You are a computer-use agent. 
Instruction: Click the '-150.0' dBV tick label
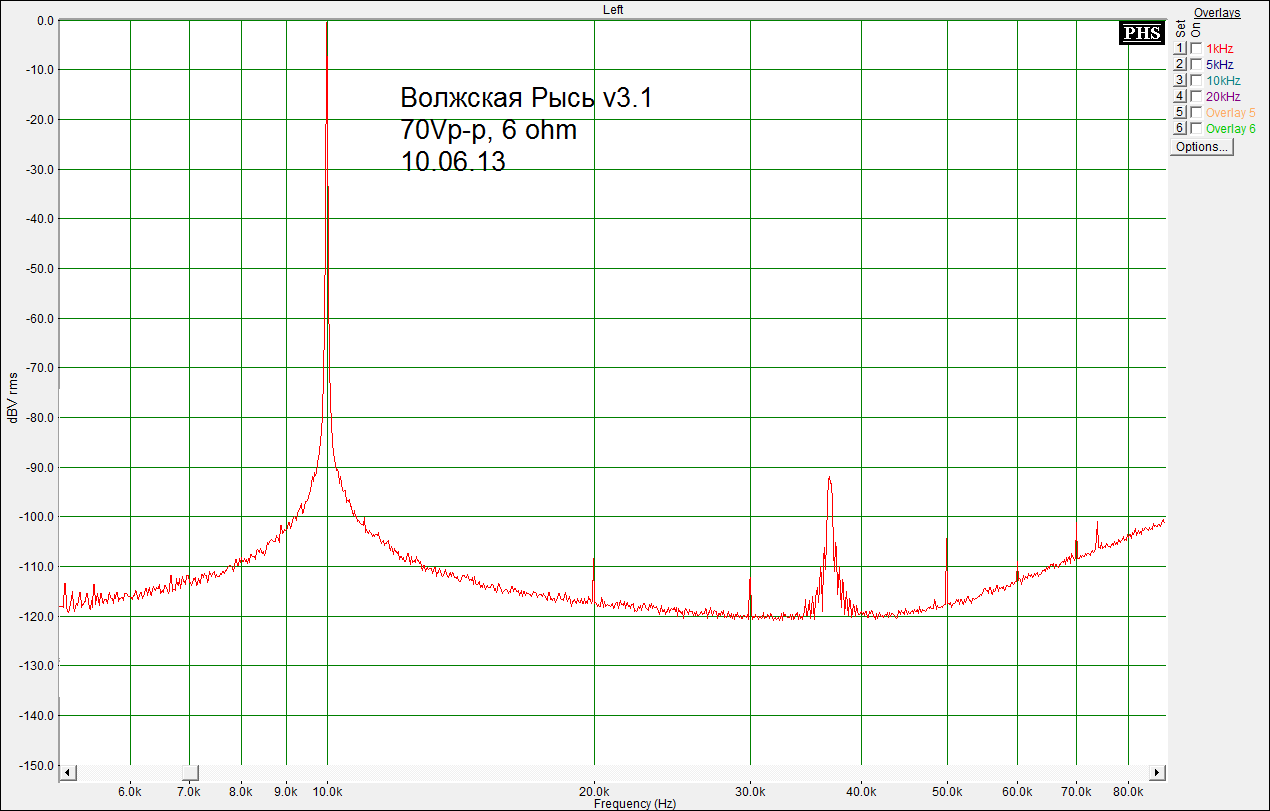(37, 766)
